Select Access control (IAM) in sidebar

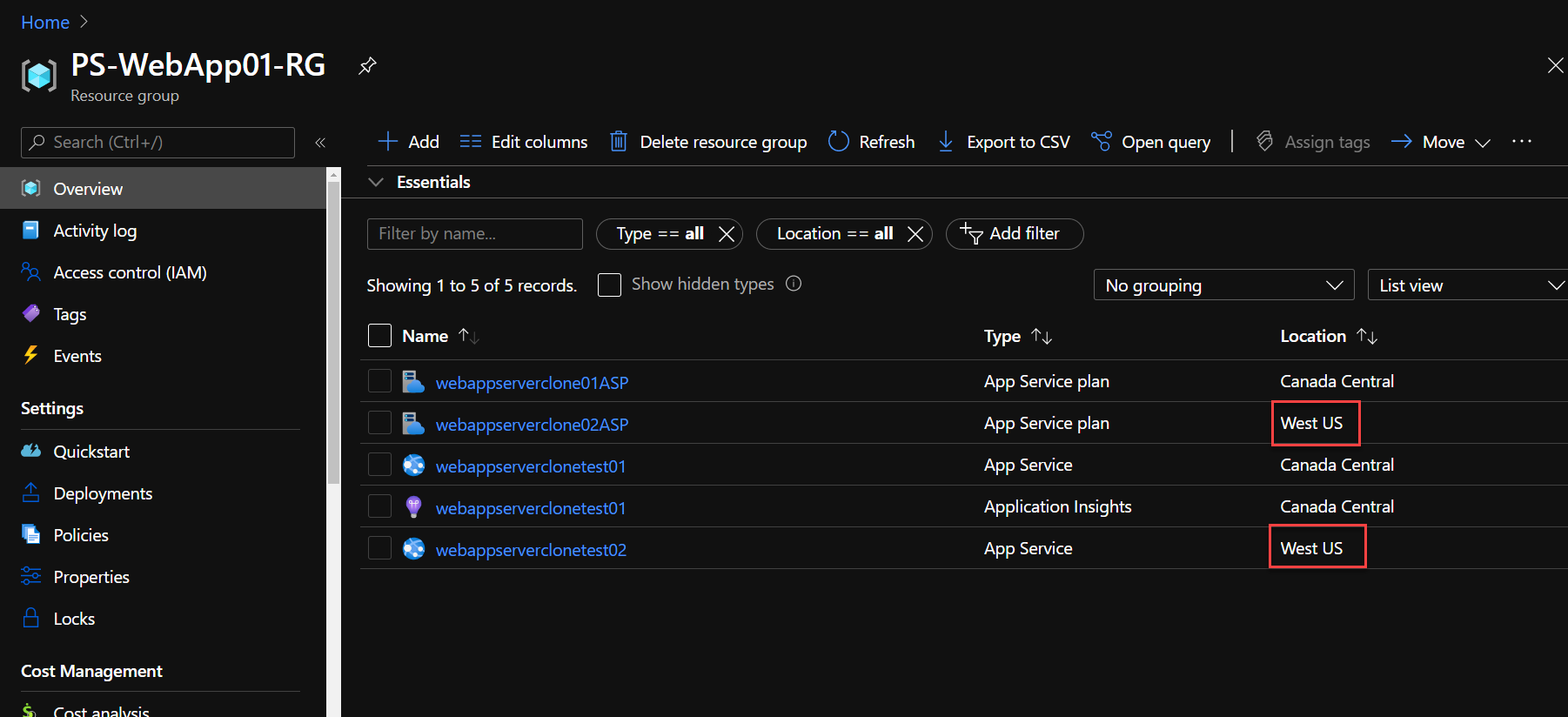[130, 272]
